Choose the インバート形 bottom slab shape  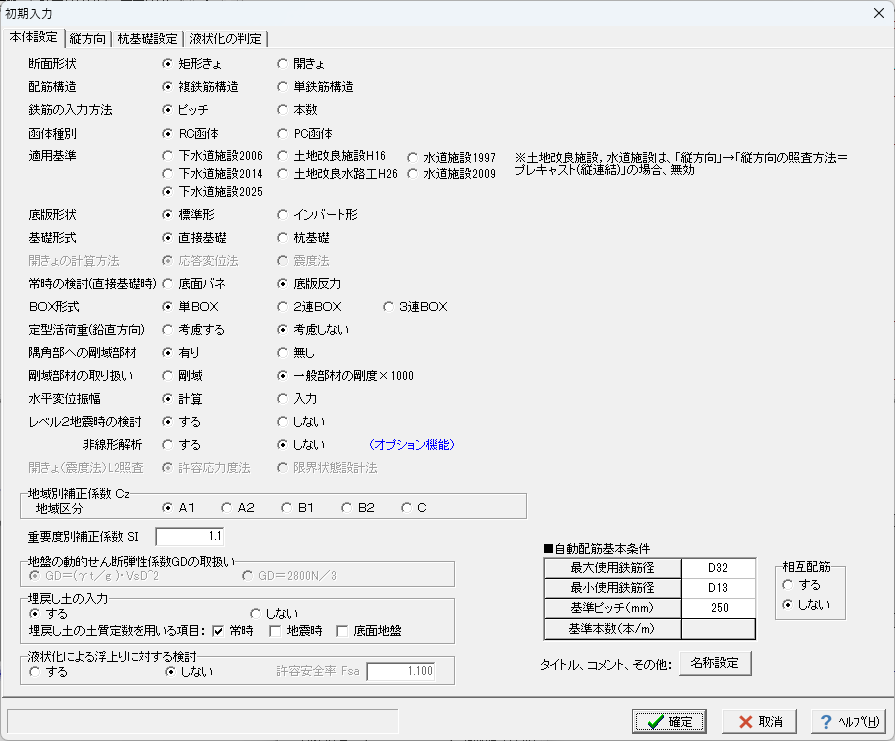(284, 214)
